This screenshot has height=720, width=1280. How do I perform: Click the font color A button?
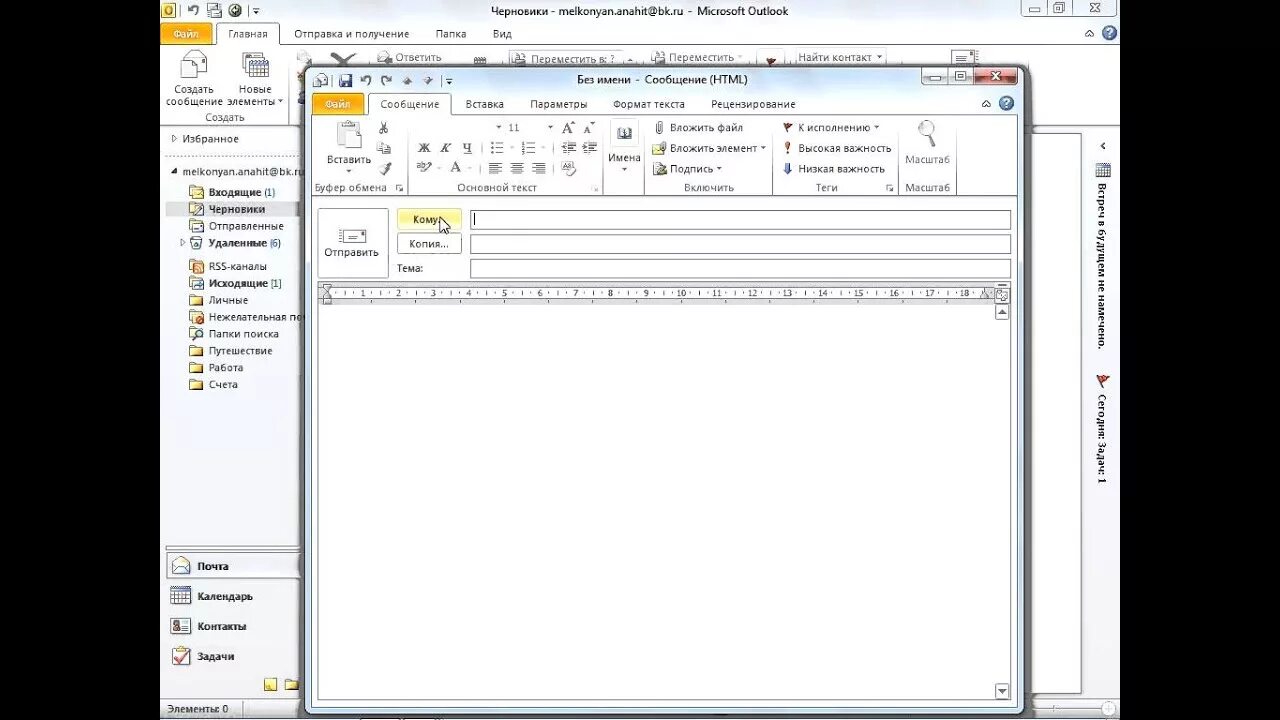tap(456, 168)
